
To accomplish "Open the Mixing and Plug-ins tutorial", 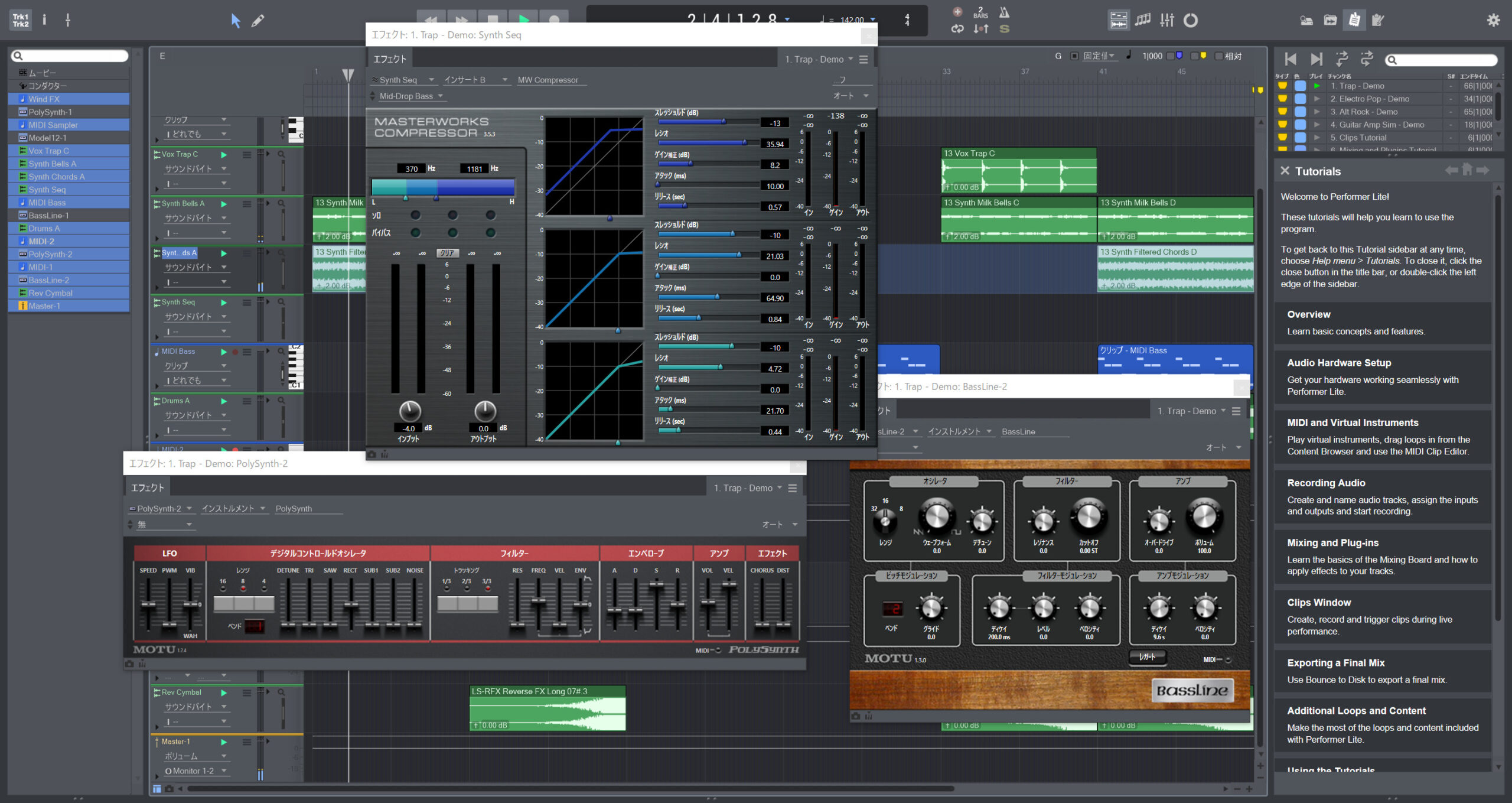I will (x=1382, y=557).
